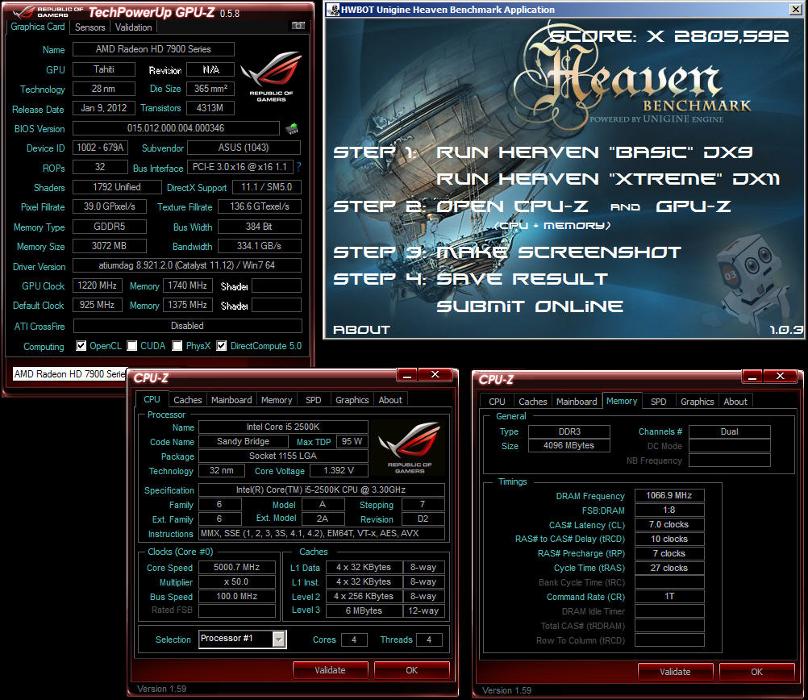Click Save Result in Heaven app

[522, 279]
